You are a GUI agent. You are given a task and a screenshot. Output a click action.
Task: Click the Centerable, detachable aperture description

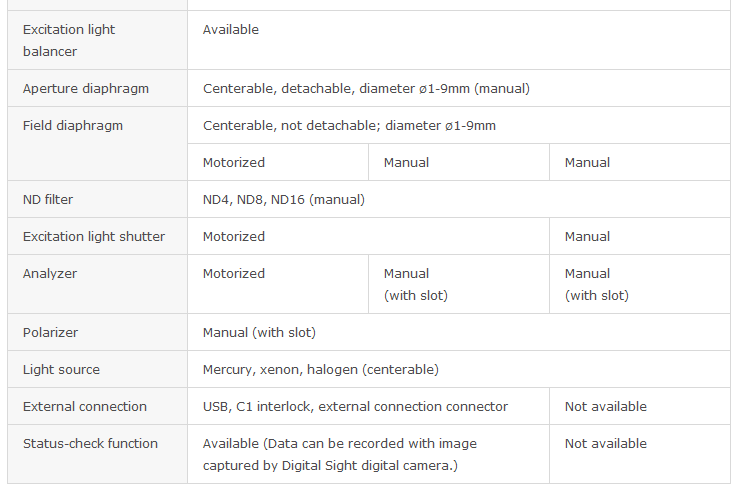click(x=366, y=88)
